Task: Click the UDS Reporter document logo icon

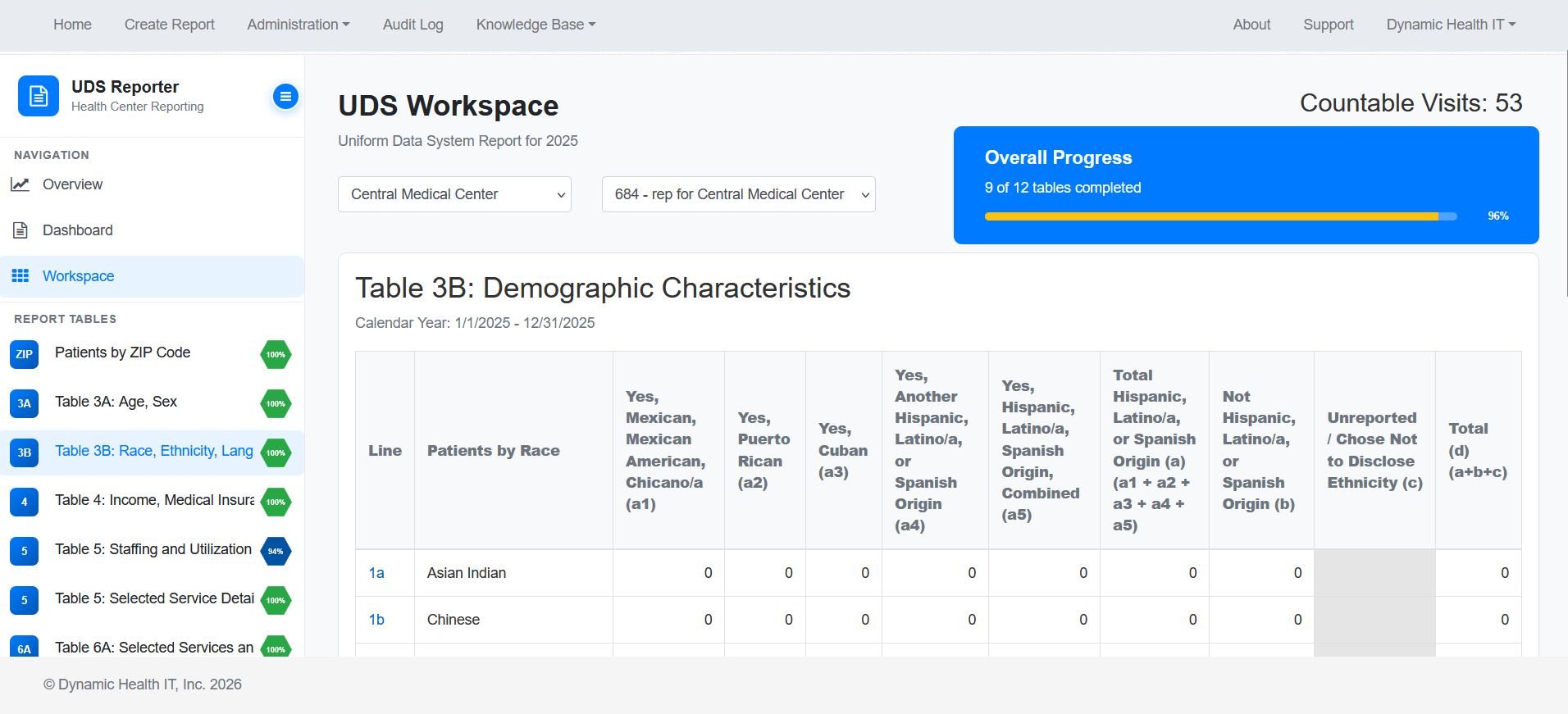Action: tap(39, 96)
